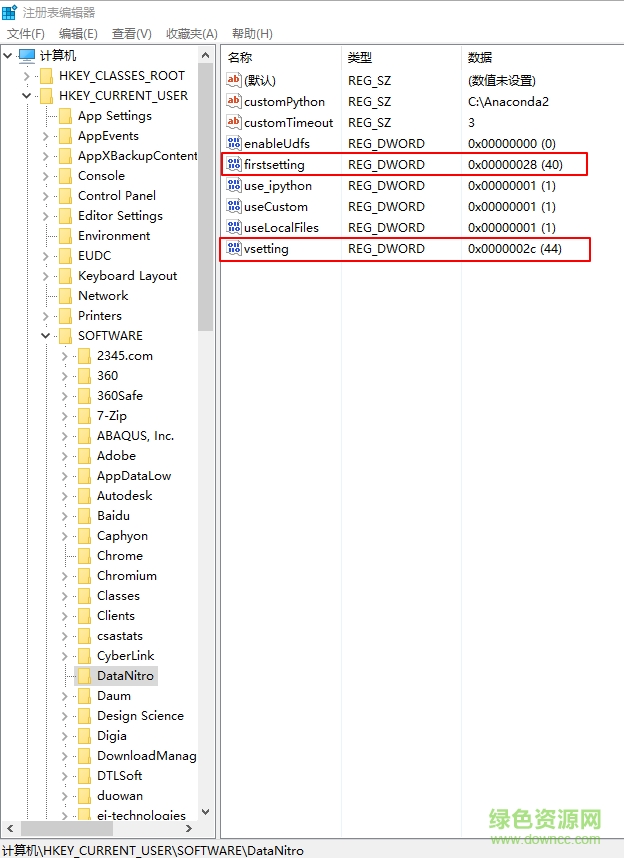Click the useCustom DWORD value icon
The image size is (624, 858).
click(x=234, y=206)
